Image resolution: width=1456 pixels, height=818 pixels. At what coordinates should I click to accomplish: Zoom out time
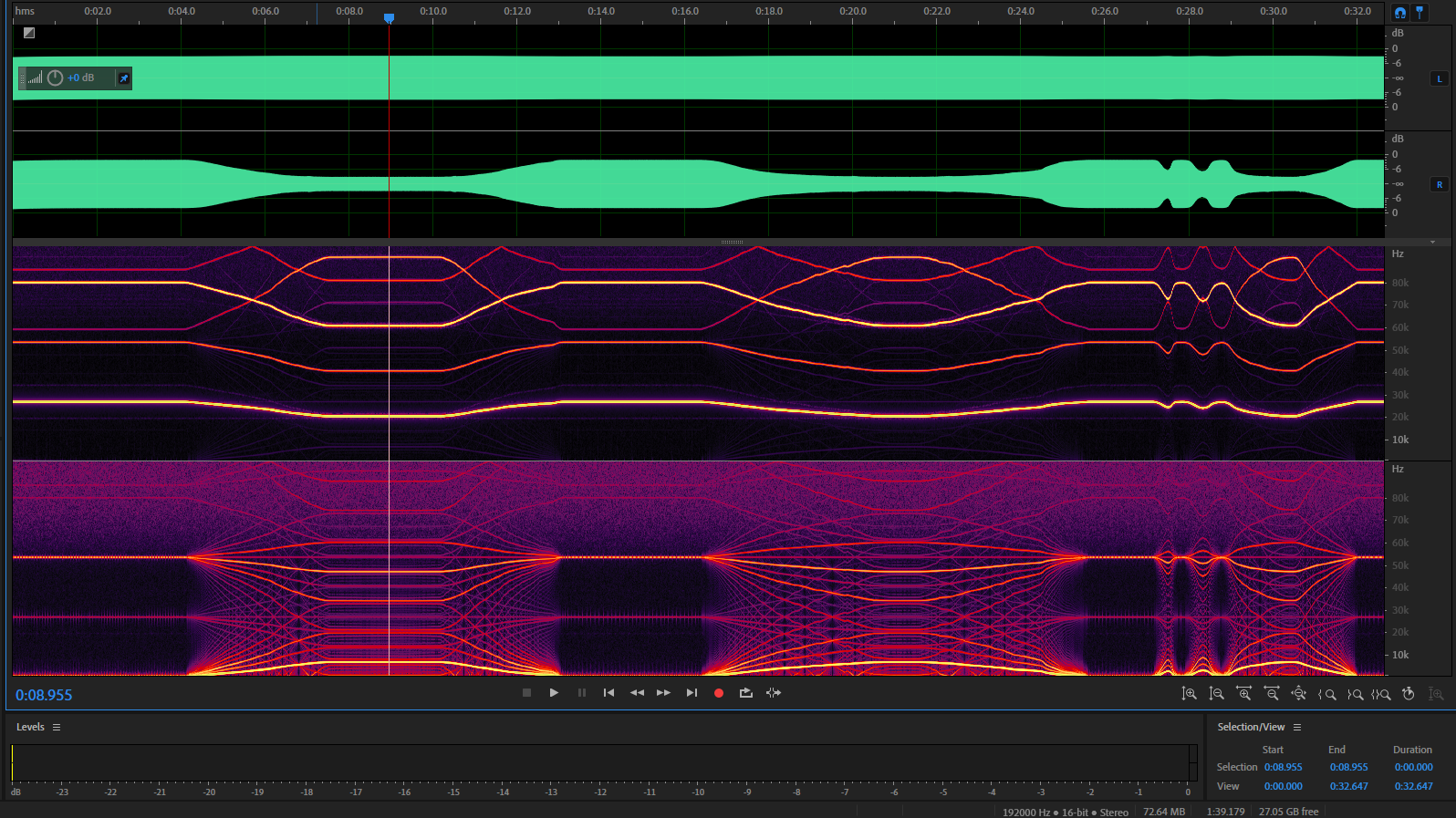click(1272, 694)
